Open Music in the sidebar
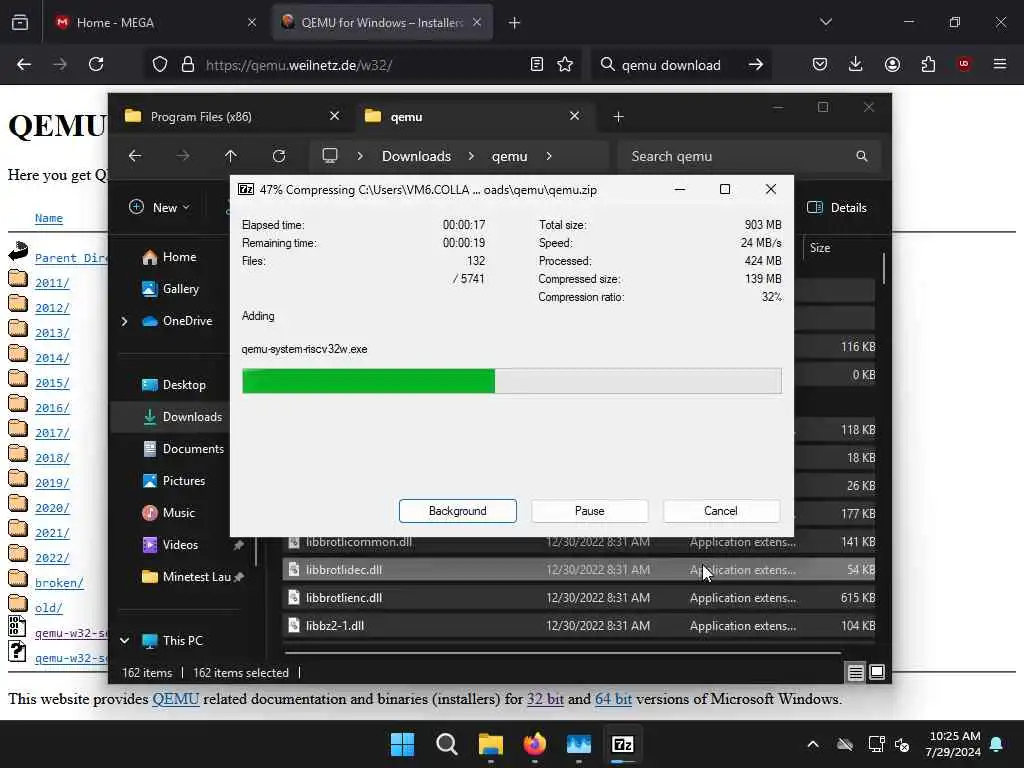This screenshot has width=1024, height=768. (x=168, y=513)
